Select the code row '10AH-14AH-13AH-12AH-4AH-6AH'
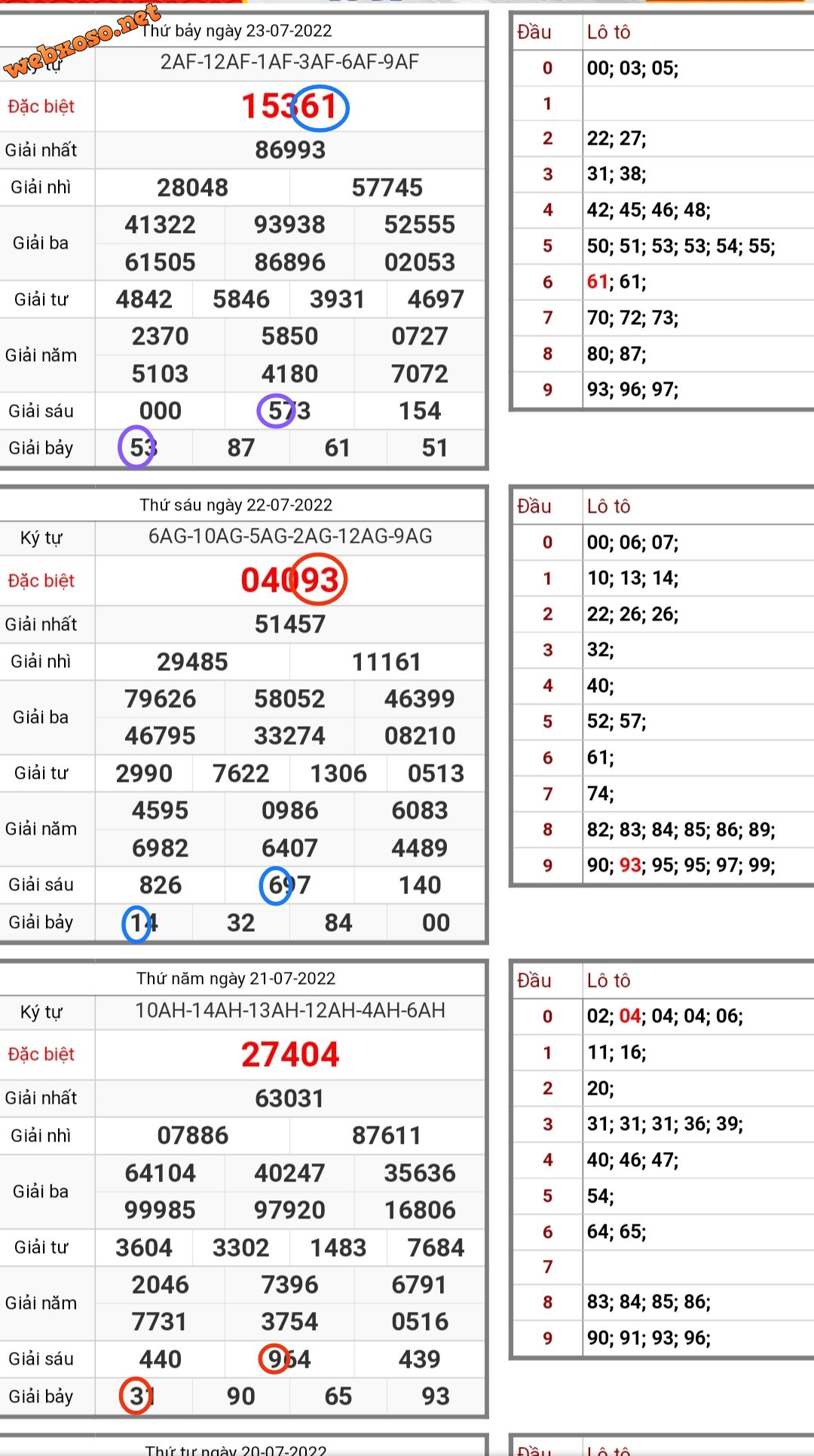This screenshot has width=814, height=1456. 289,1010
